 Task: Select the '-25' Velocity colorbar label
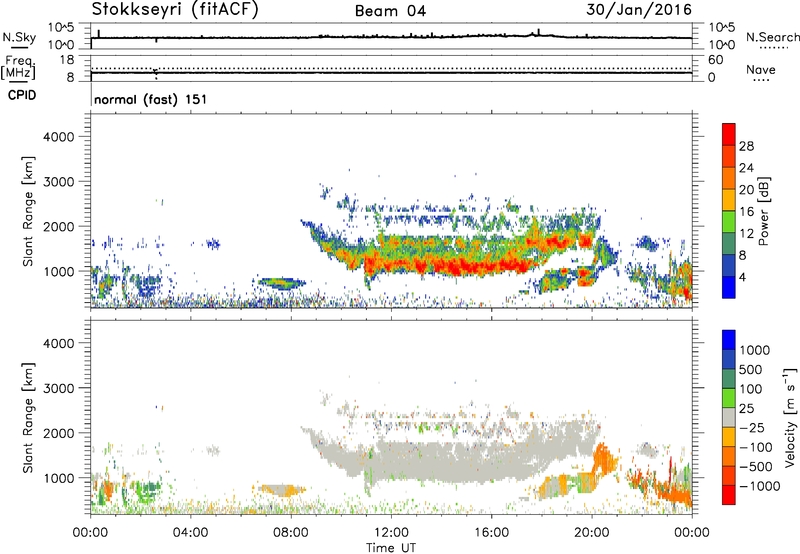(x=752, y=427)
